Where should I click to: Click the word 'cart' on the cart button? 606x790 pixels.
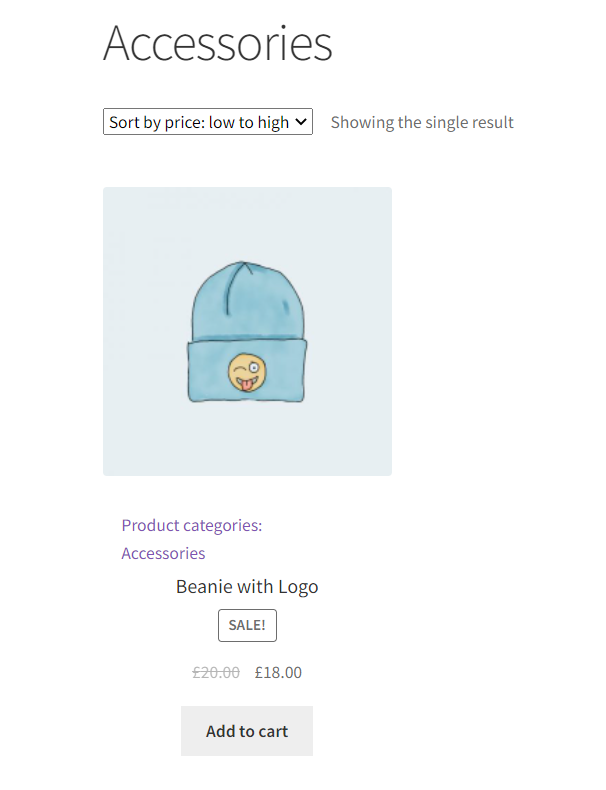point(272,731)
